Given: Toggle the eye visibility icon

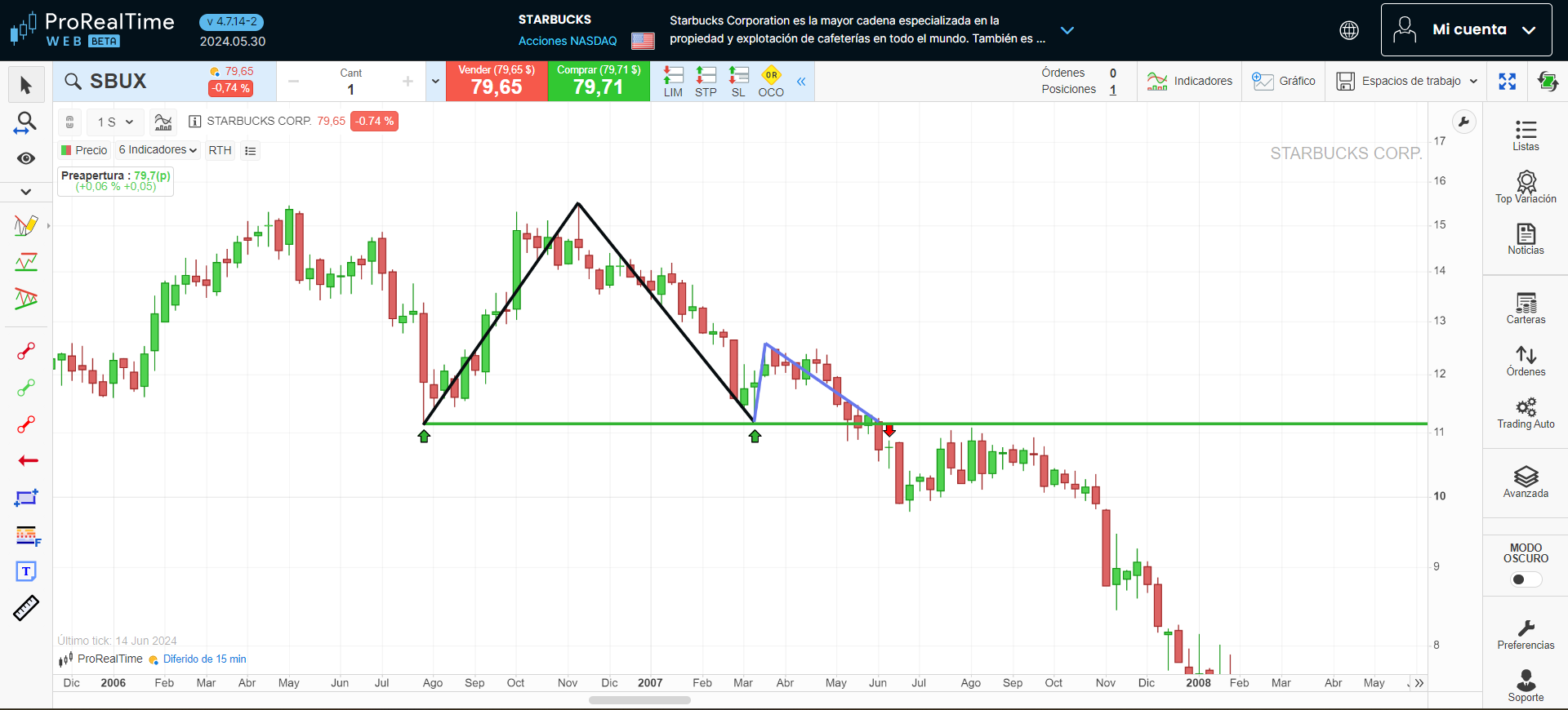Looking at the screenshot, I should coord(26,158).
